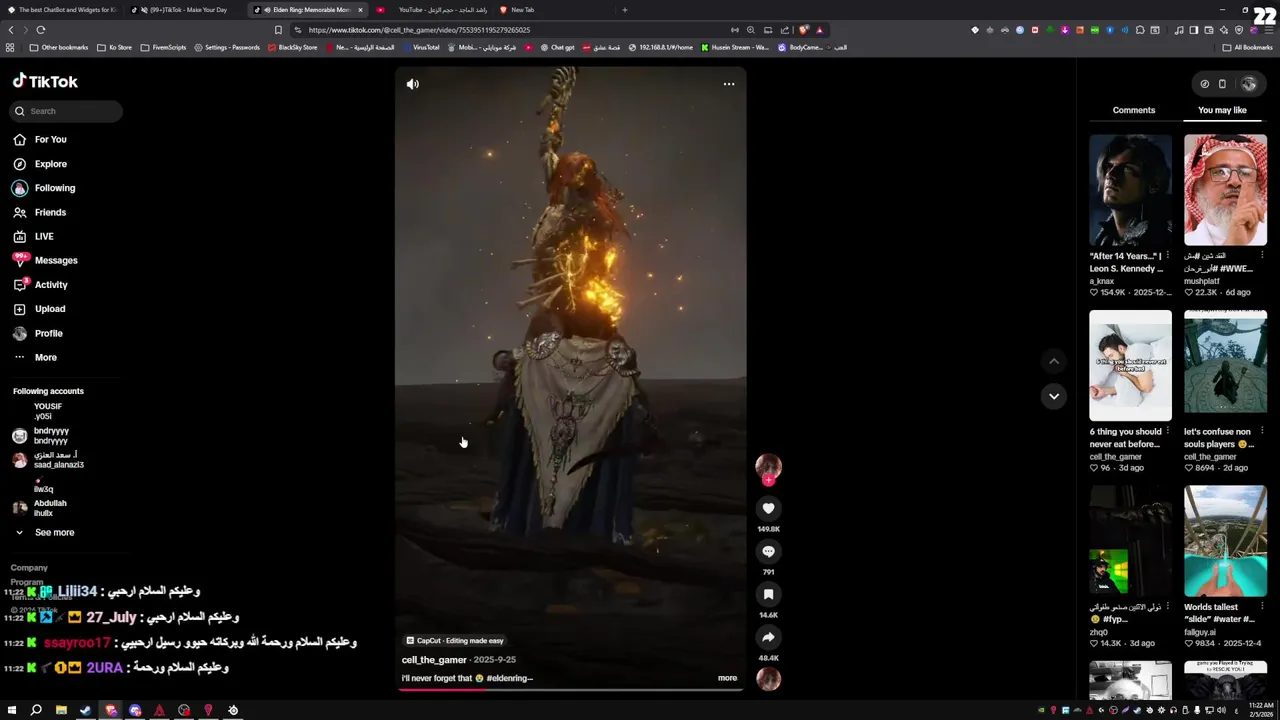Open a new browser tab with the plus button
The image size is (1280, 720).
coord(625,10)
